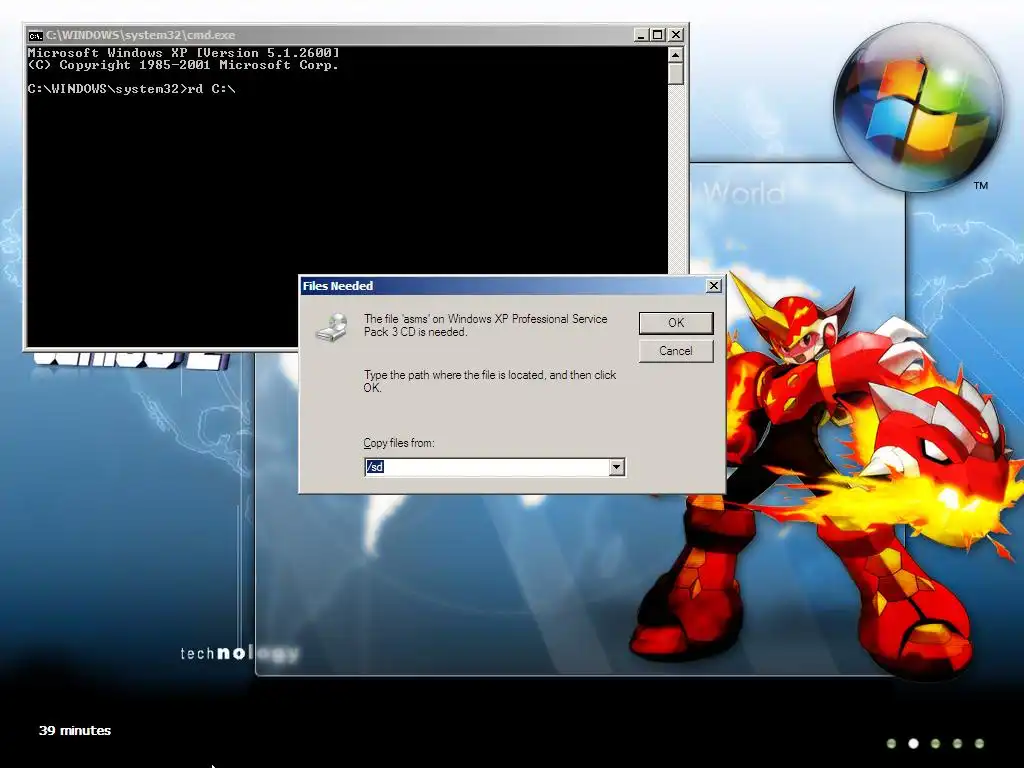Click the Windows logo orb
The width and height of the screenshot is (1024, 768).
click(x=919, y=108)
